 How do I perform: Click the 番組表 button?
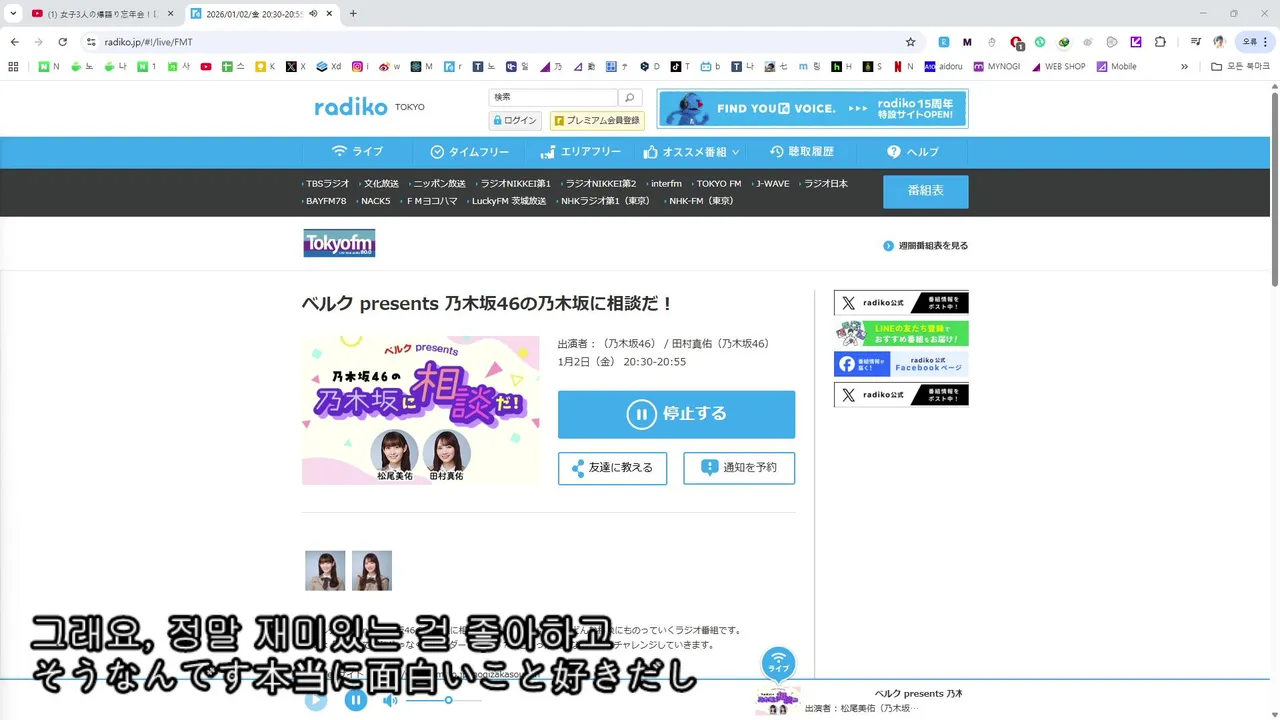click(925, 191)
